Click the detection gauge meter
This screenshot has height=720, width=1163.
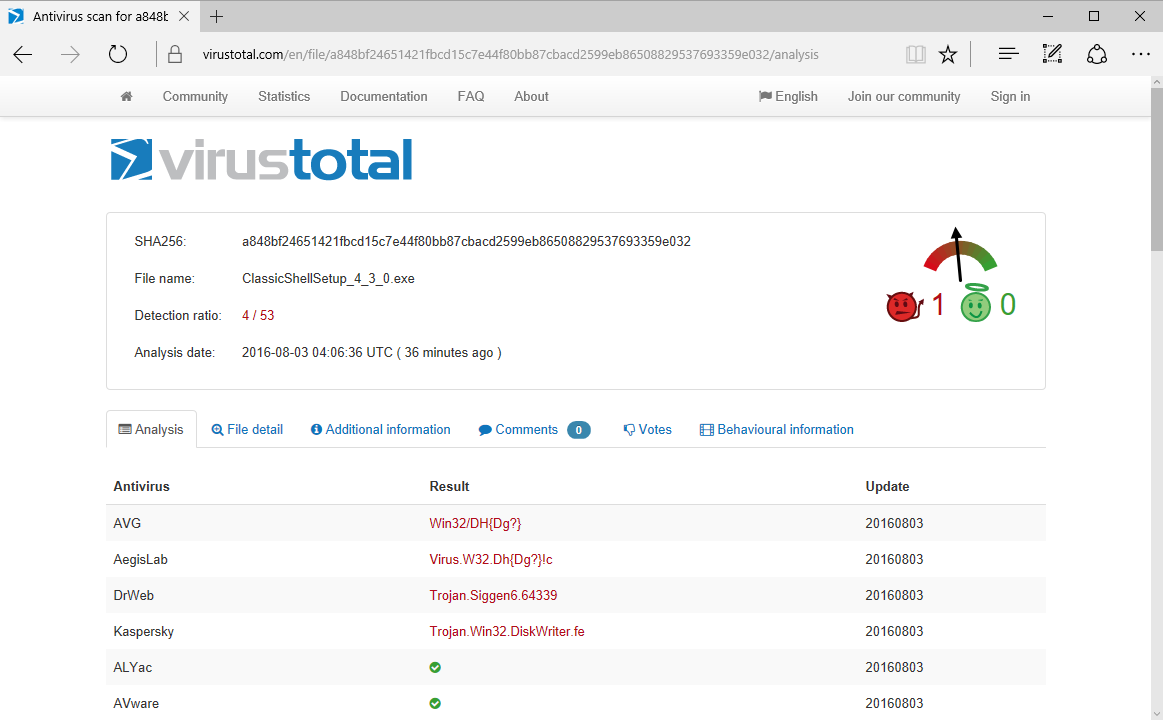[960, 254]
